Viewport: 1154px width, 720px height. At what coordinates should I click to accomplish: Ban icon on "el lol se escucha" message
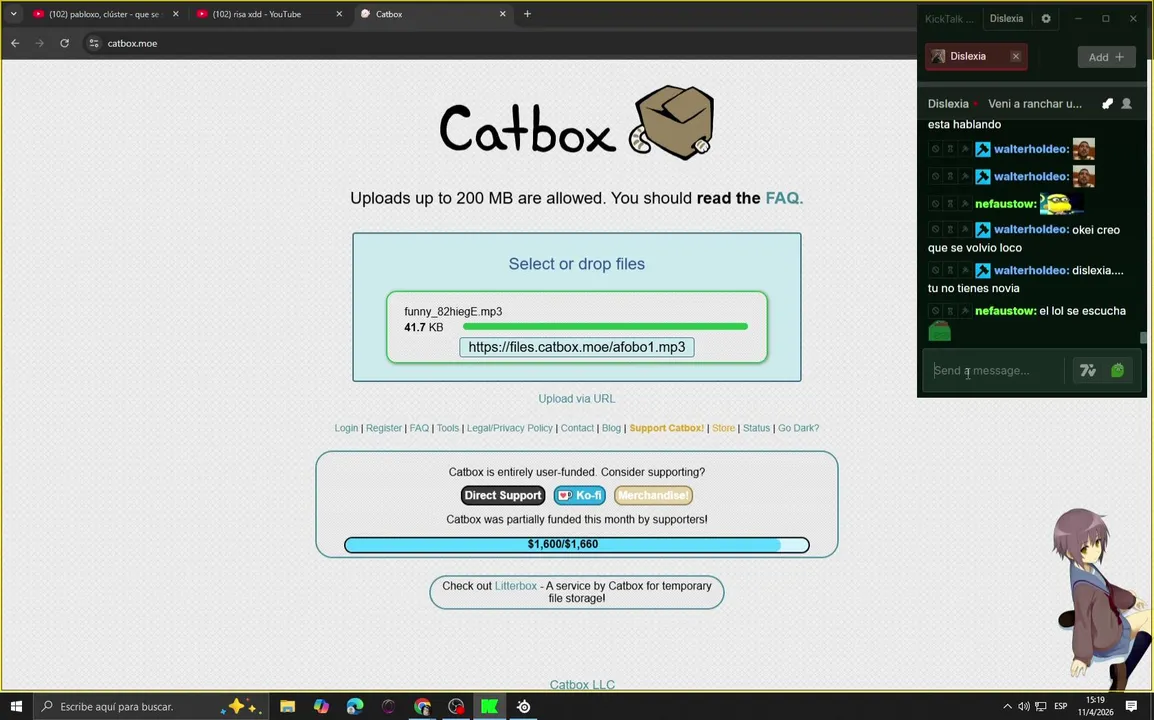[935, 311]
